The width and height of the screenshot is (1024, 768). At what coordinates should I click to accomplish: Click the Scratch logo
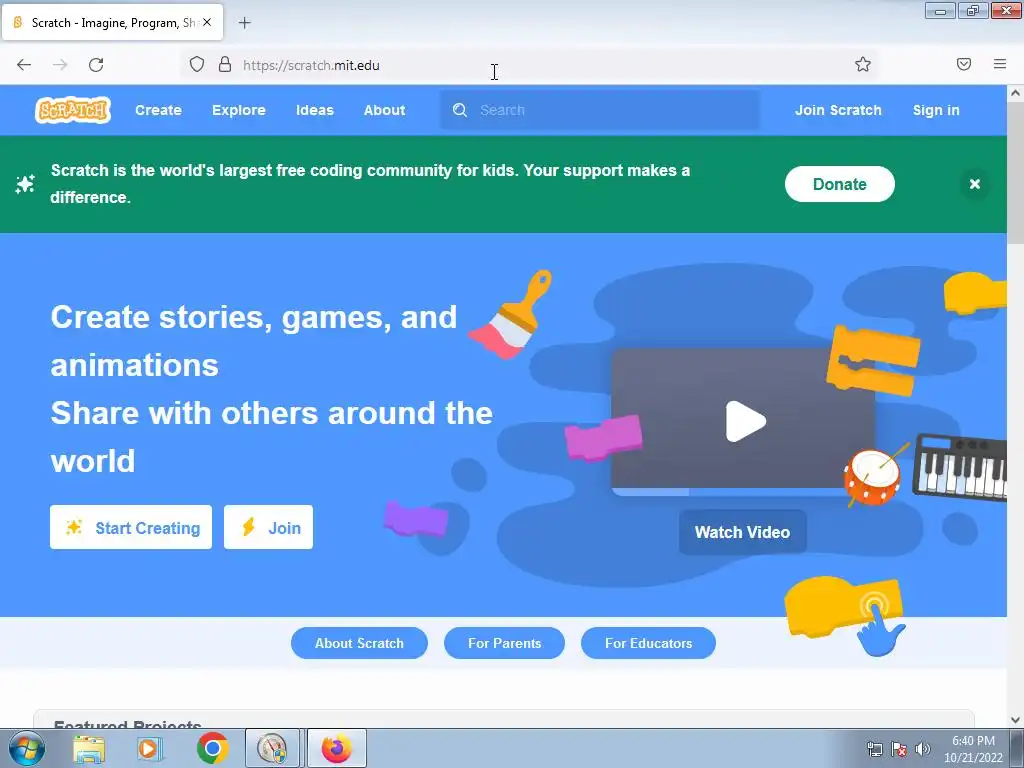73,110
